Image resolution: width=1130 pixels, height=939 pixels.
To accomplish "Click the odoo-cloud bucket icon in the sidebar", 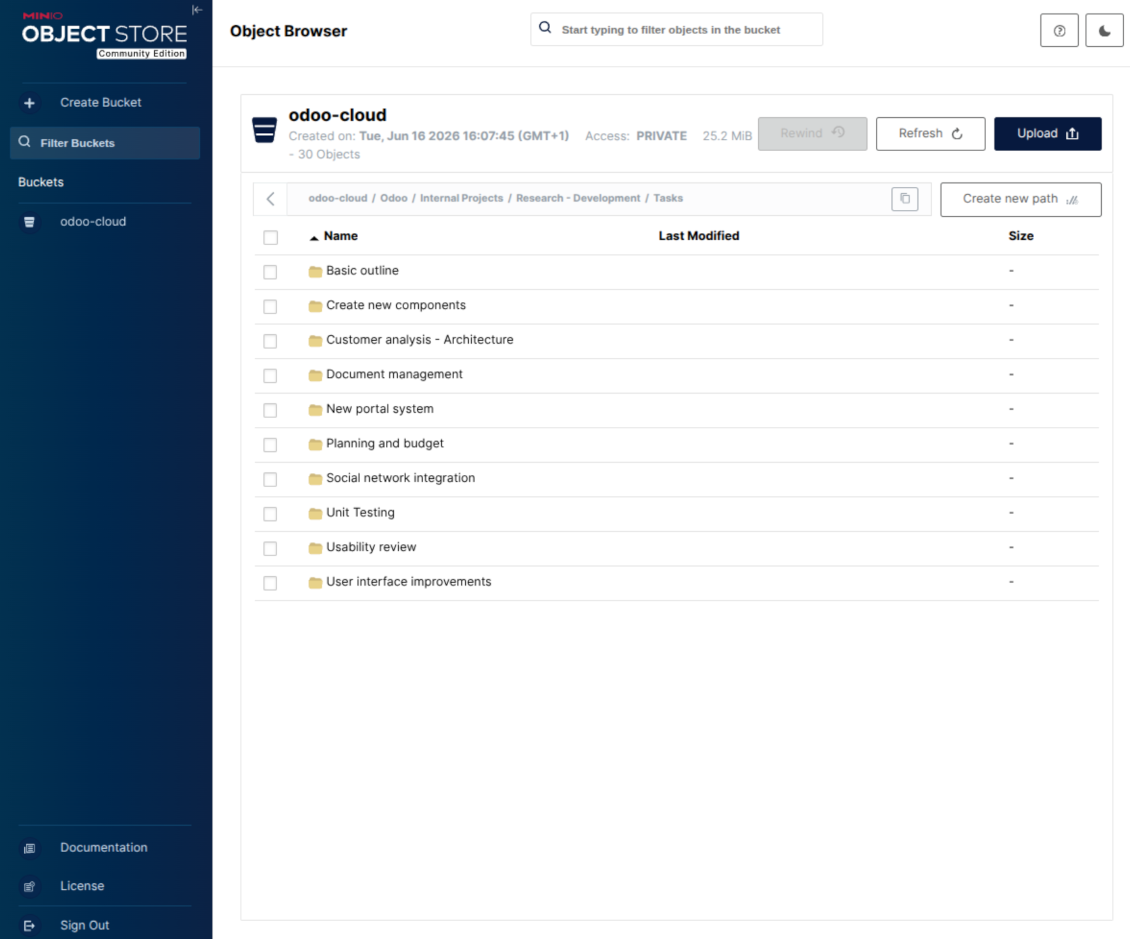I will click(29, 222).
